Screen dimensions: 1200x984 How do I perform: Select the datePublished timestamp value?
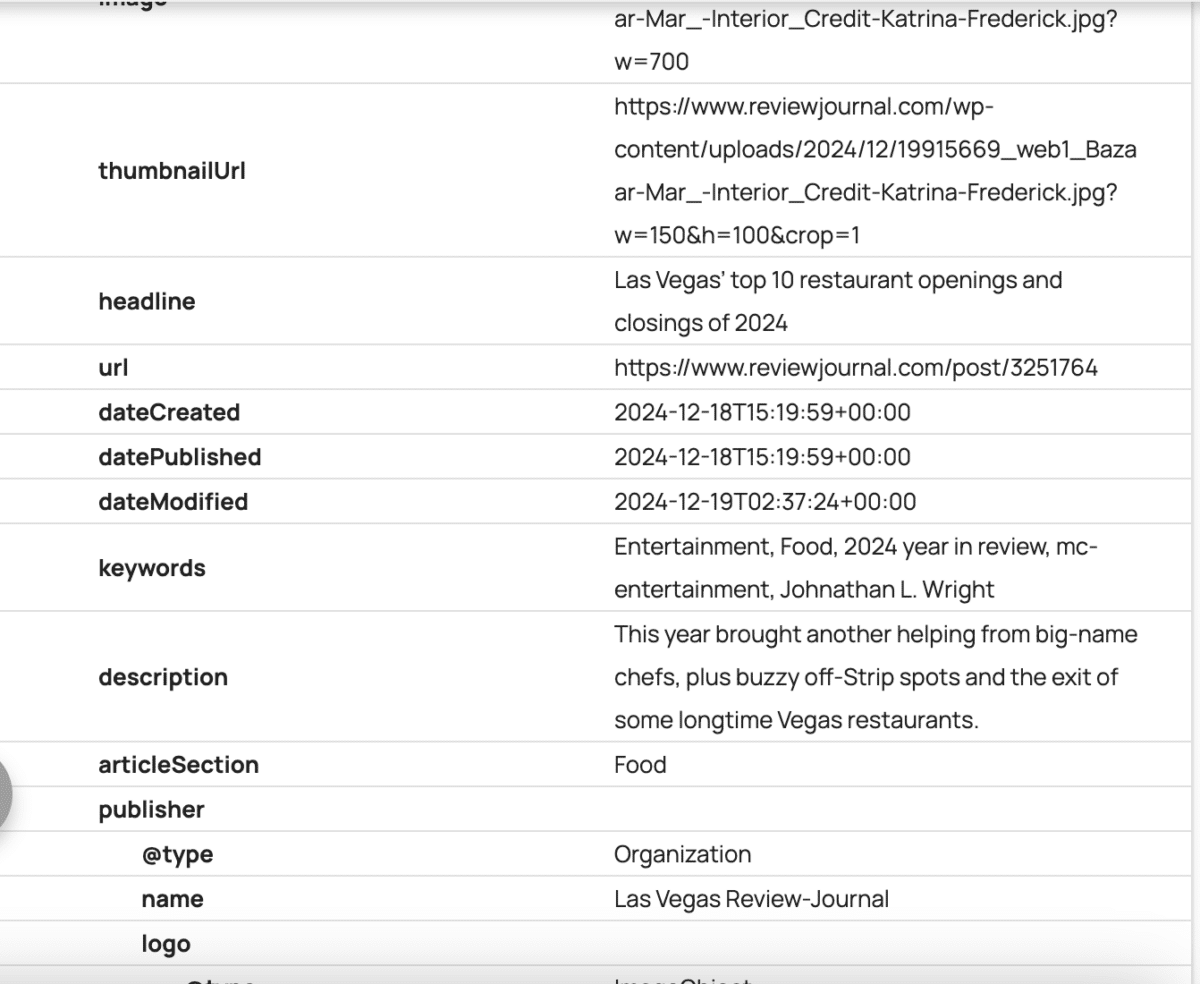pyautogui.click(x=762, y=457)
